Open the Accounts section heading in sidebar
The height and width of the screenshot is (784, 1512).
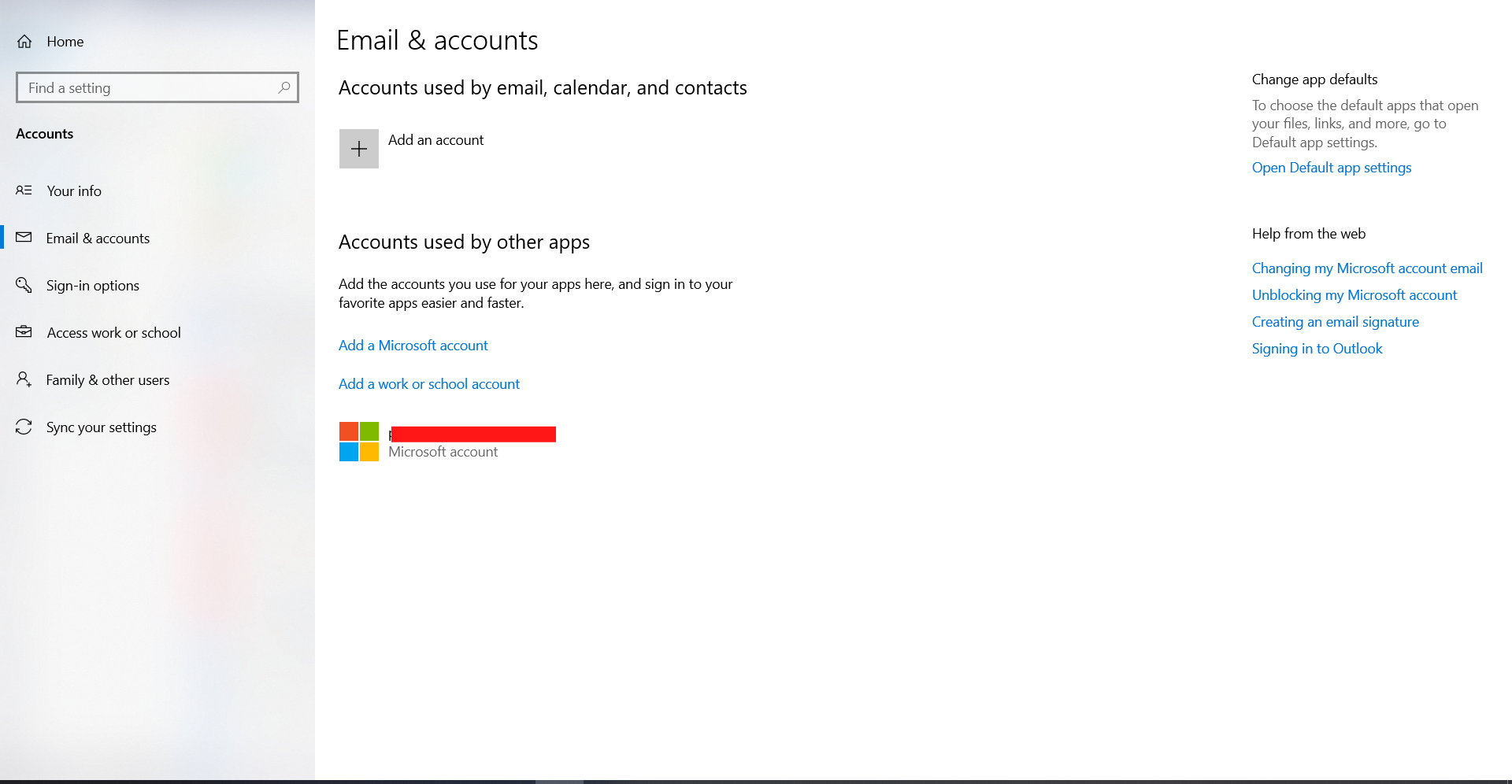point(44,134)
